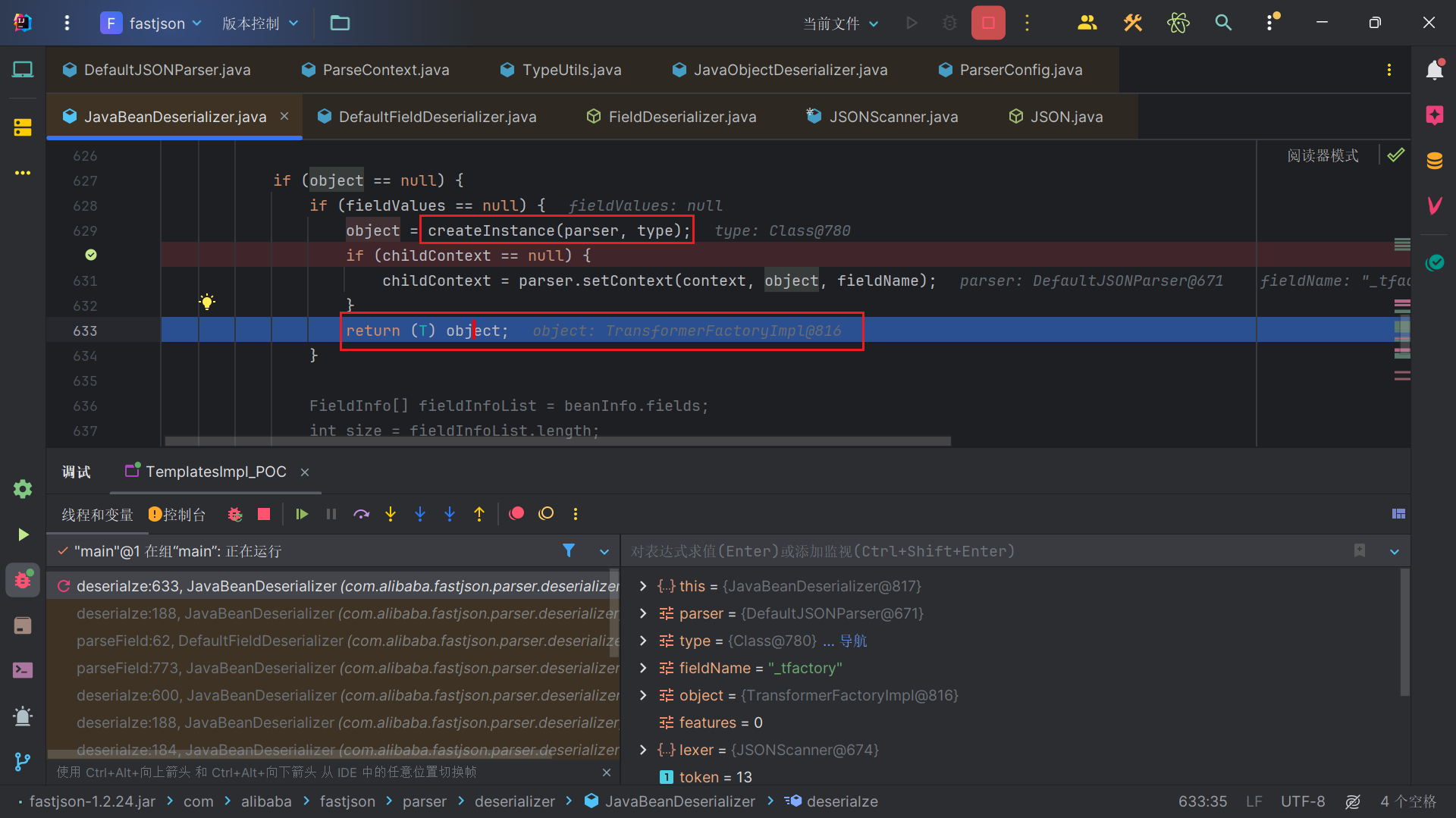Open the AI assistant atom icon
Viewport: 1456px width, 818px height.
click(x=1178, y=23)
